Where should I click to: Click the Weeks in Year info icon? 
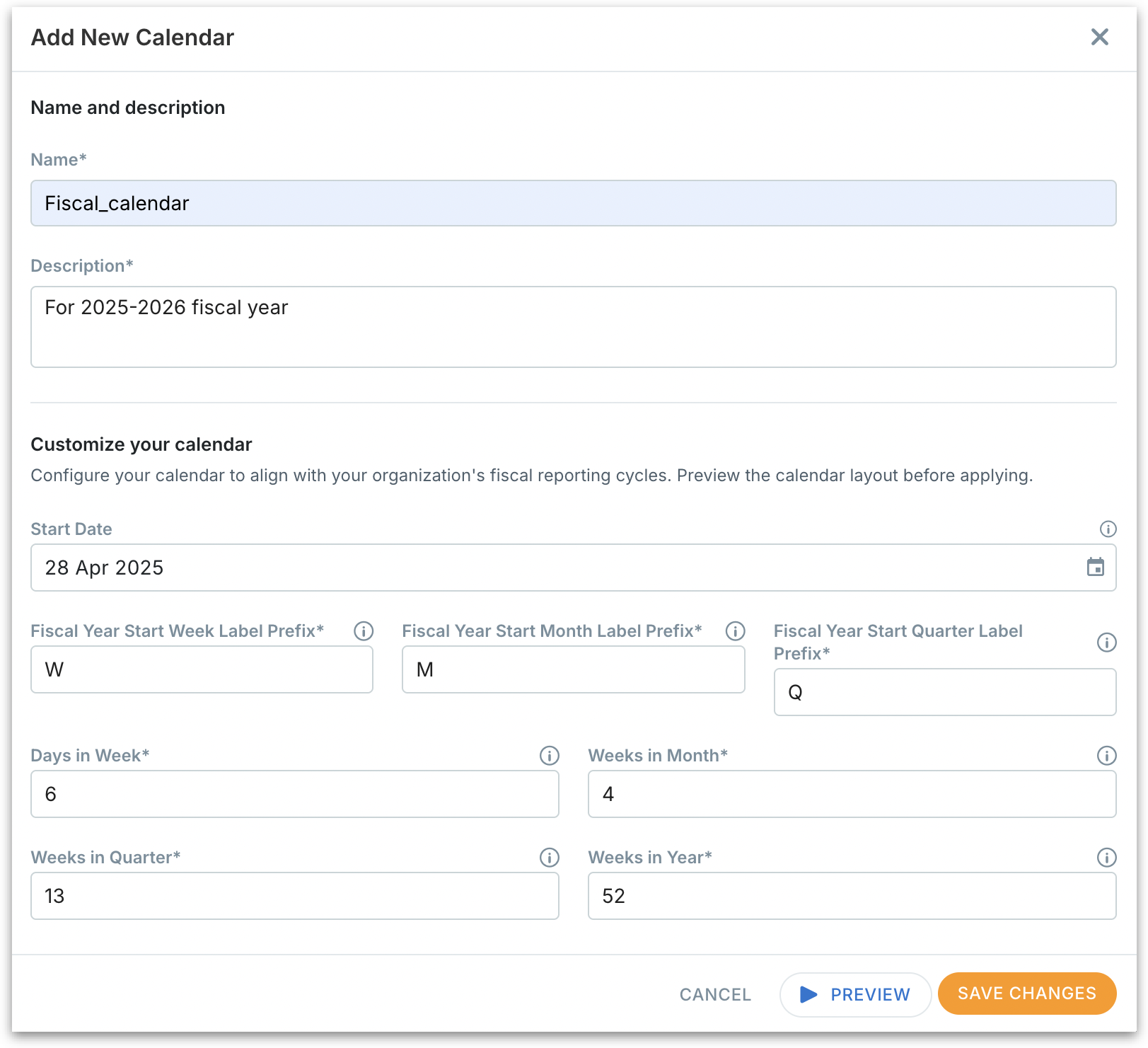coord(1106,857)
